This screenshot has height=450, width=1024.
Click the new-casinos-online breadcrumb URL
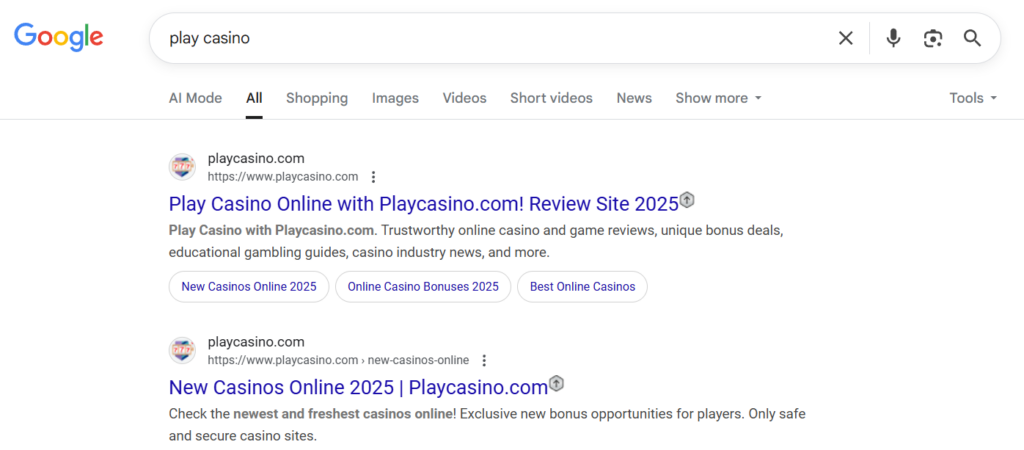(338, 360)
